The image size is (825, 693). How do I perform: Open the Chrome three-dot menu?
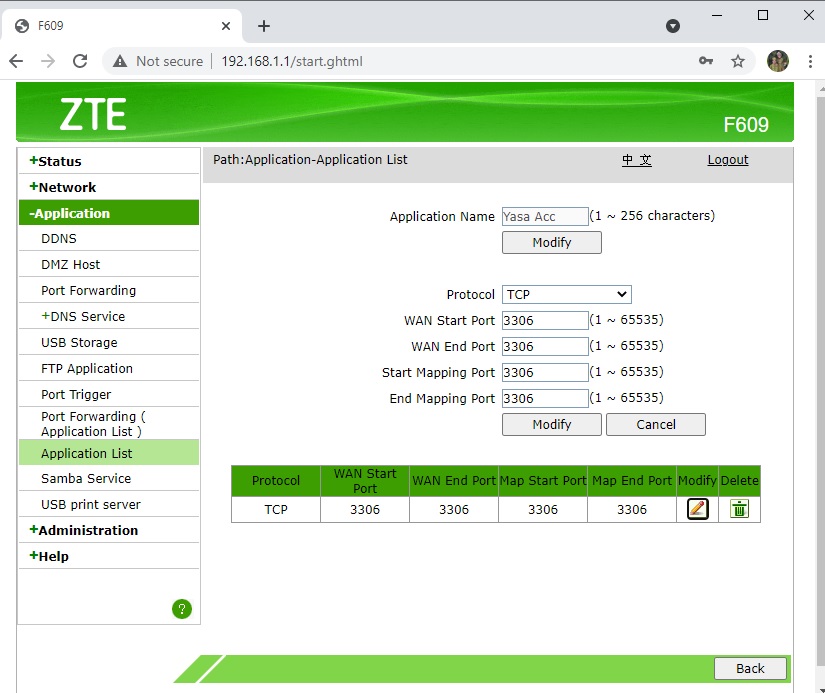point(810,60)
